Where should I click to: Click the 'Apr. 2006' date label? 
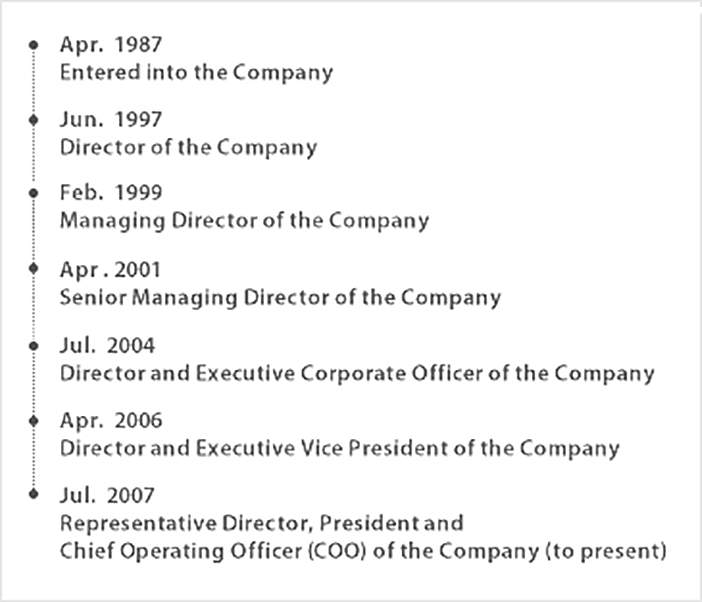pos(111,421)
